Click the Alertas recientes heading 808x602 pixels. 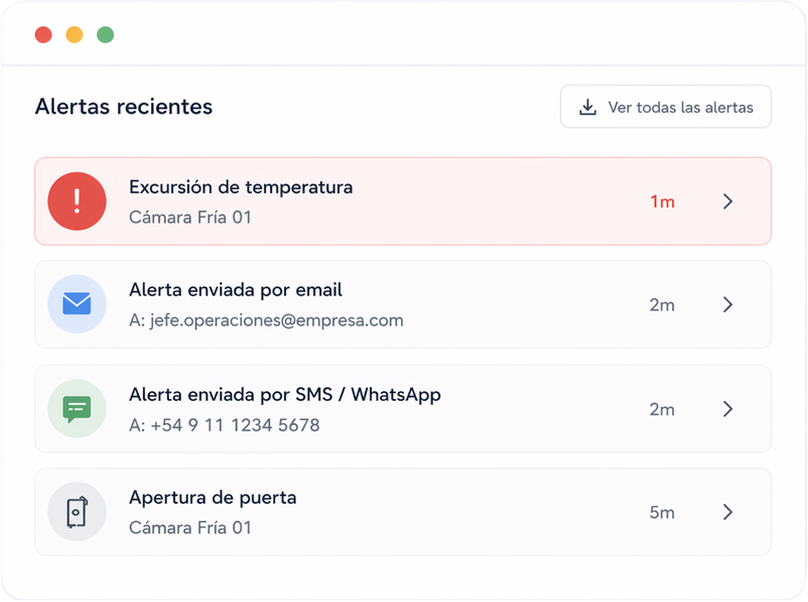[x=124, y=107]
